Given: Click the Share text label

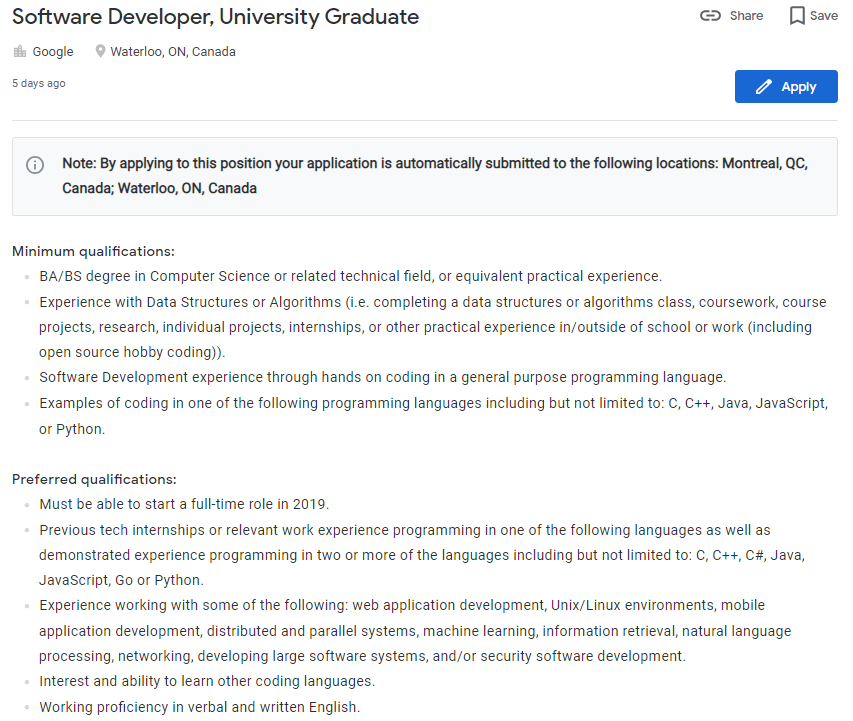Looking at the screenshot, I should tap(746, 16).
